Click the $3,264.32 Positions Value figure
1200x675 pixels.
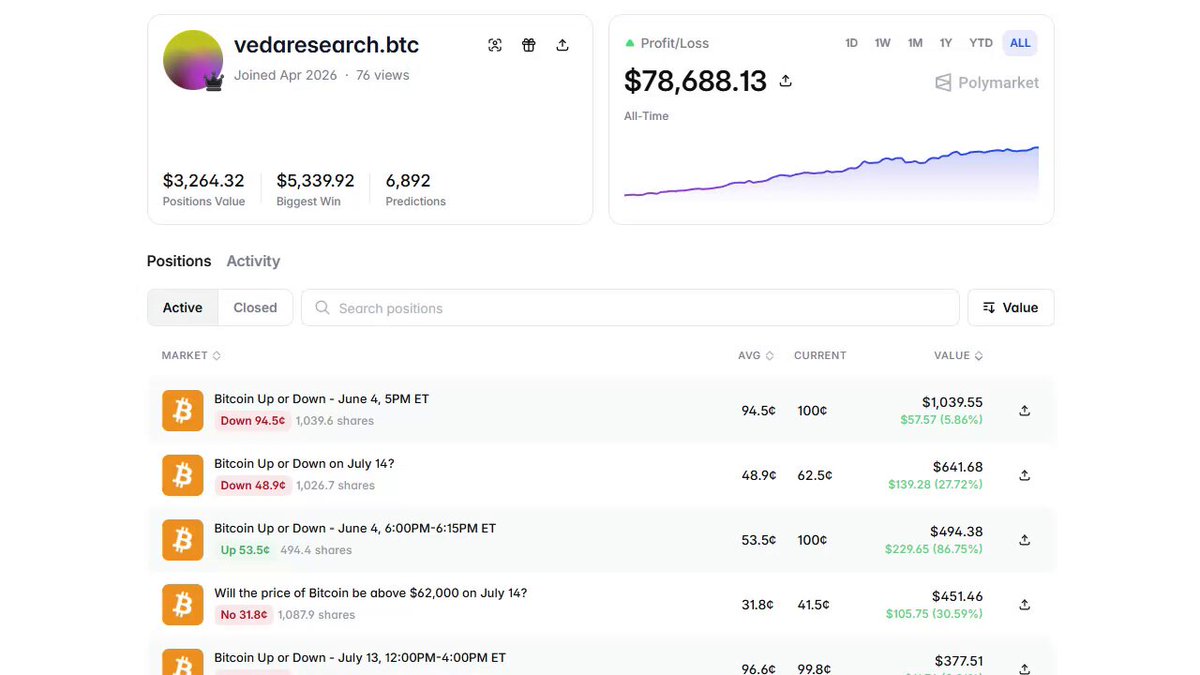tap(204, 181)
